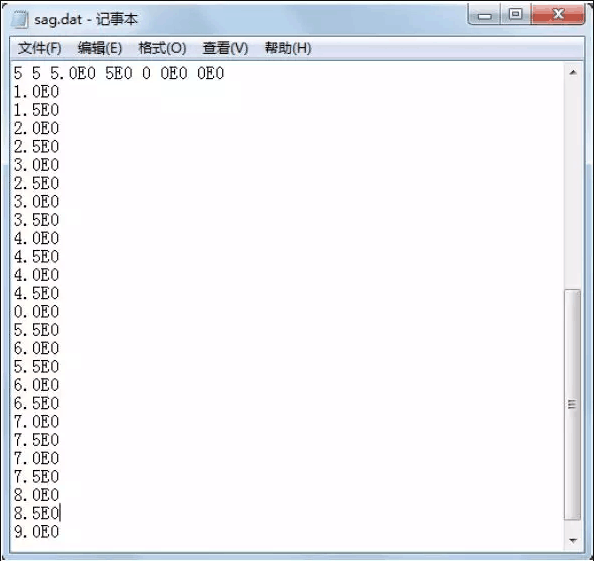The width and height of the screenshot is (594, 561).
Task: Open the 文件(F) menu
Action: [40, 48]
